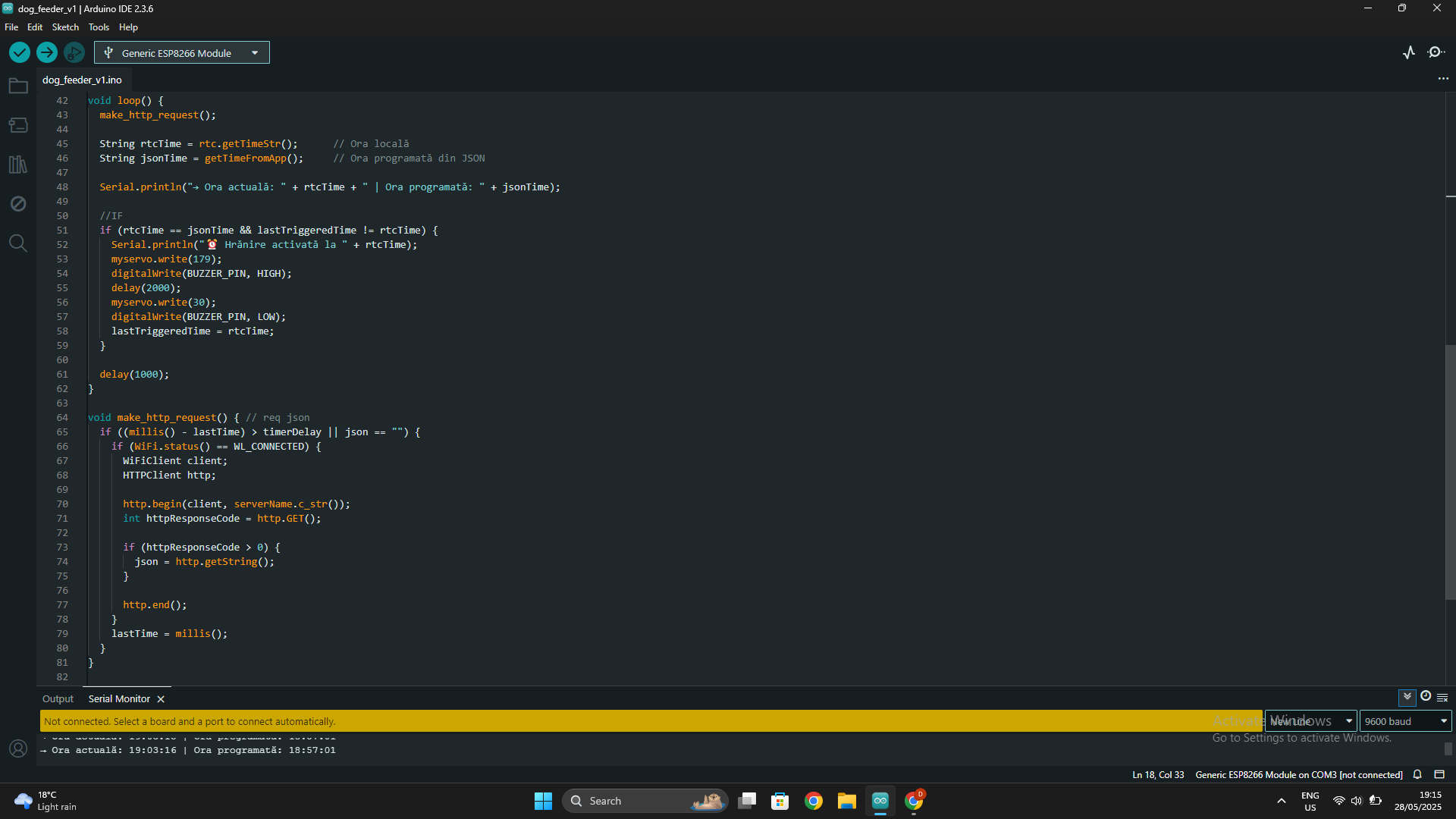Click the Verify sketch checkmark button
1456x819 pixels.
pyautogui.click(x=20, y=52)
